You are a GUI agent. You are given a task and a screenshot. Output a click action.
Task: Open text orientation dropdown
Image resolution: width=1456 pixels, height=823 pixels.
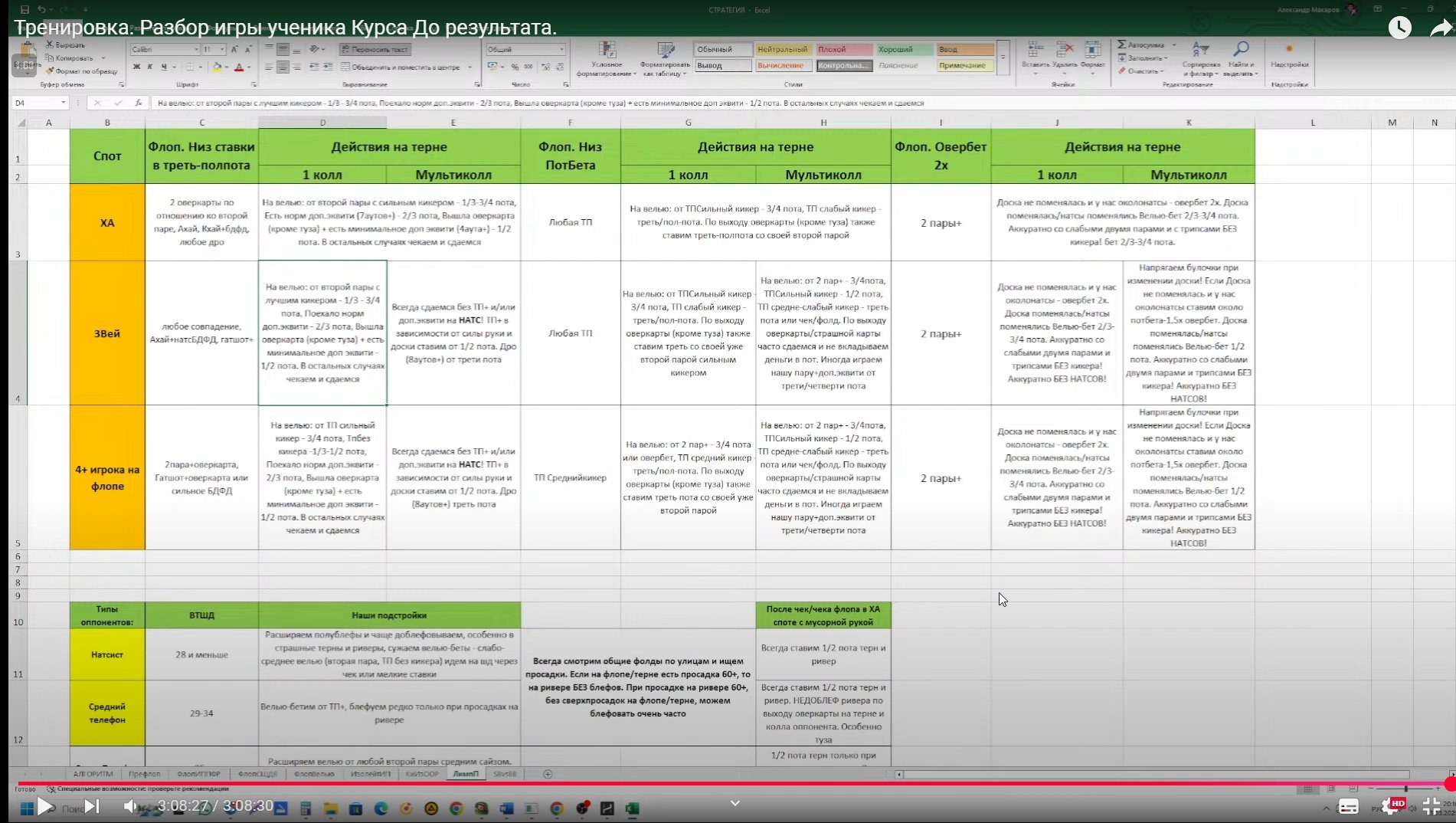(x=316, y=49)
